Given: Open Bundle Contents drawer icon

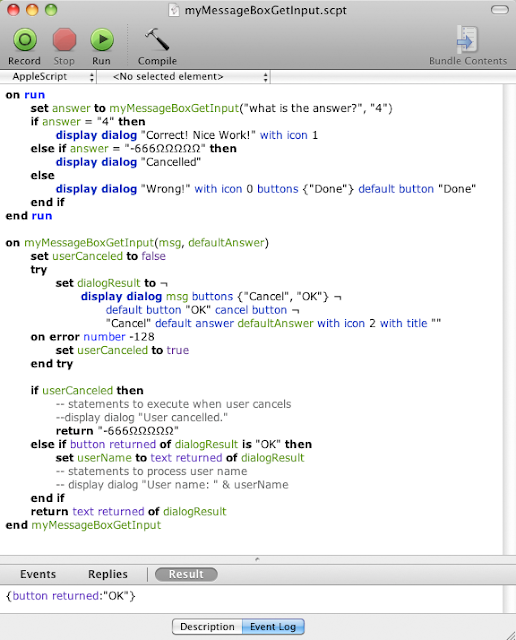Looking at the screenshot, I should click(467, 39).
